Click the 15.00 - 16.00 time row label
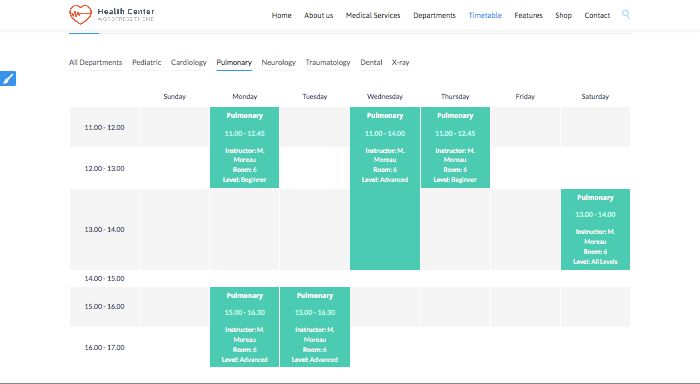700x384 pixels. point(104,306)
